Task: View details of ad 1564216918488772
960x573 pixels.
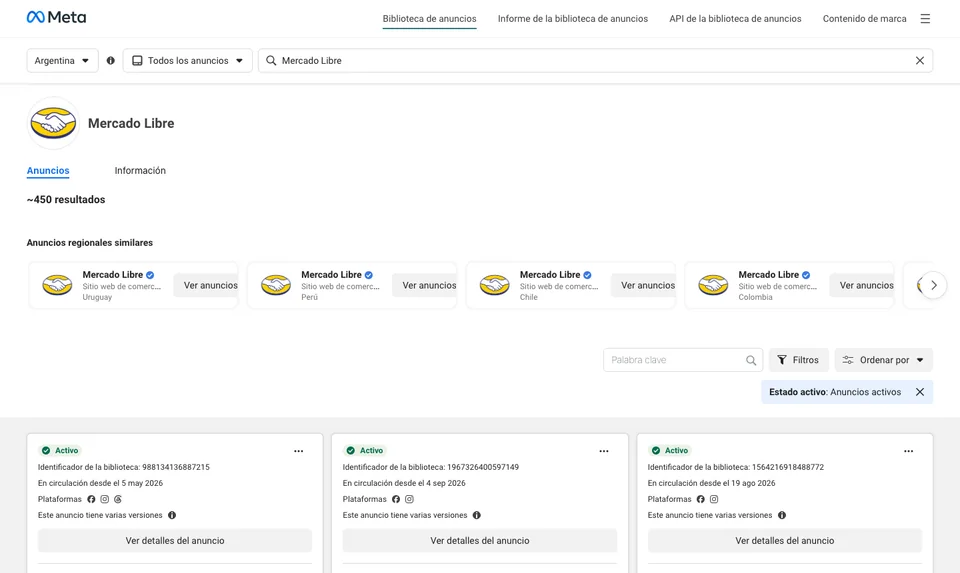Action: [785, 541]
